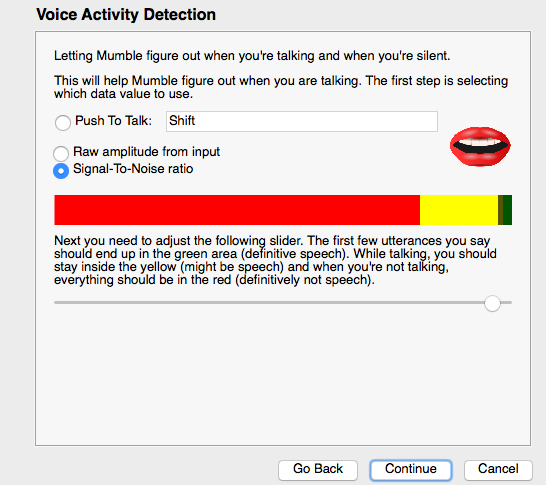Click the Push To Talk shortcut field showing Shift
The image size is (546, 485).
pyautogui.click(x=302, y=121)
